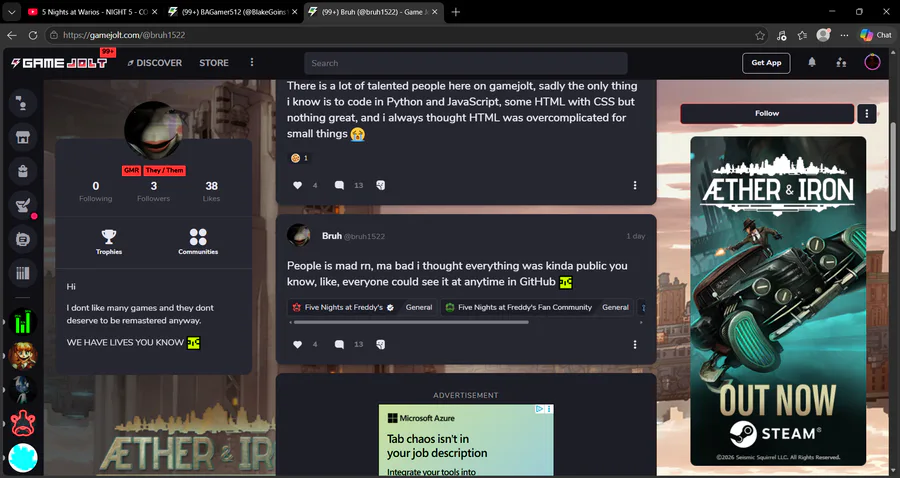Image resolution: width=900 pixels, height=478 pixels.
Task: Like the HTML overcomplicated post
Action: (x=297, y=185)
